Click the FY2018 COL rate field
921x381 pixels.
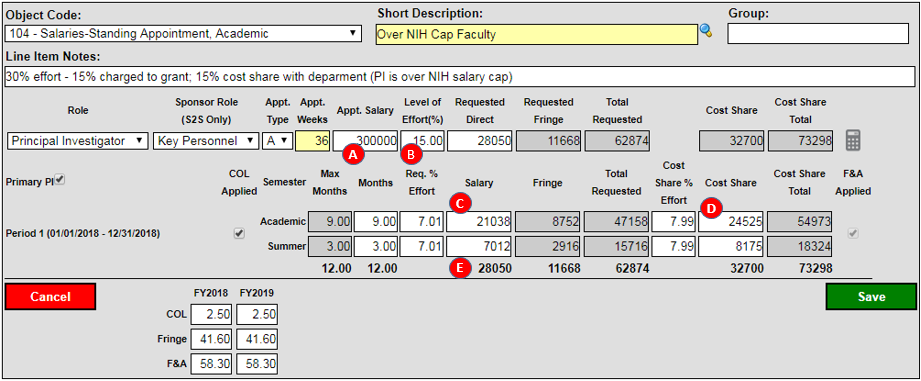212,314
